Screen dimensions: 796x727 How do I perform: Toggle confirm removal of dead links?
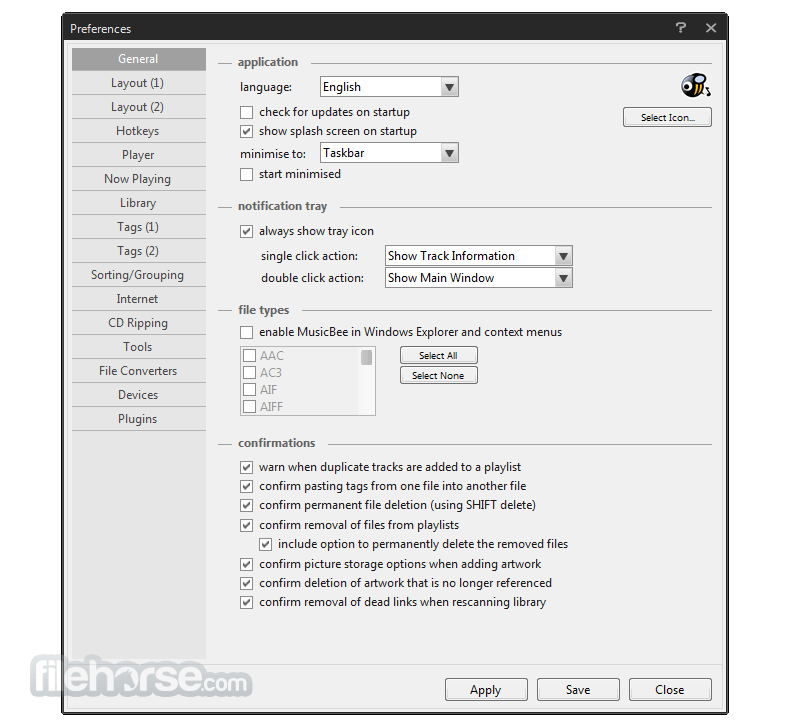[246, 603]
